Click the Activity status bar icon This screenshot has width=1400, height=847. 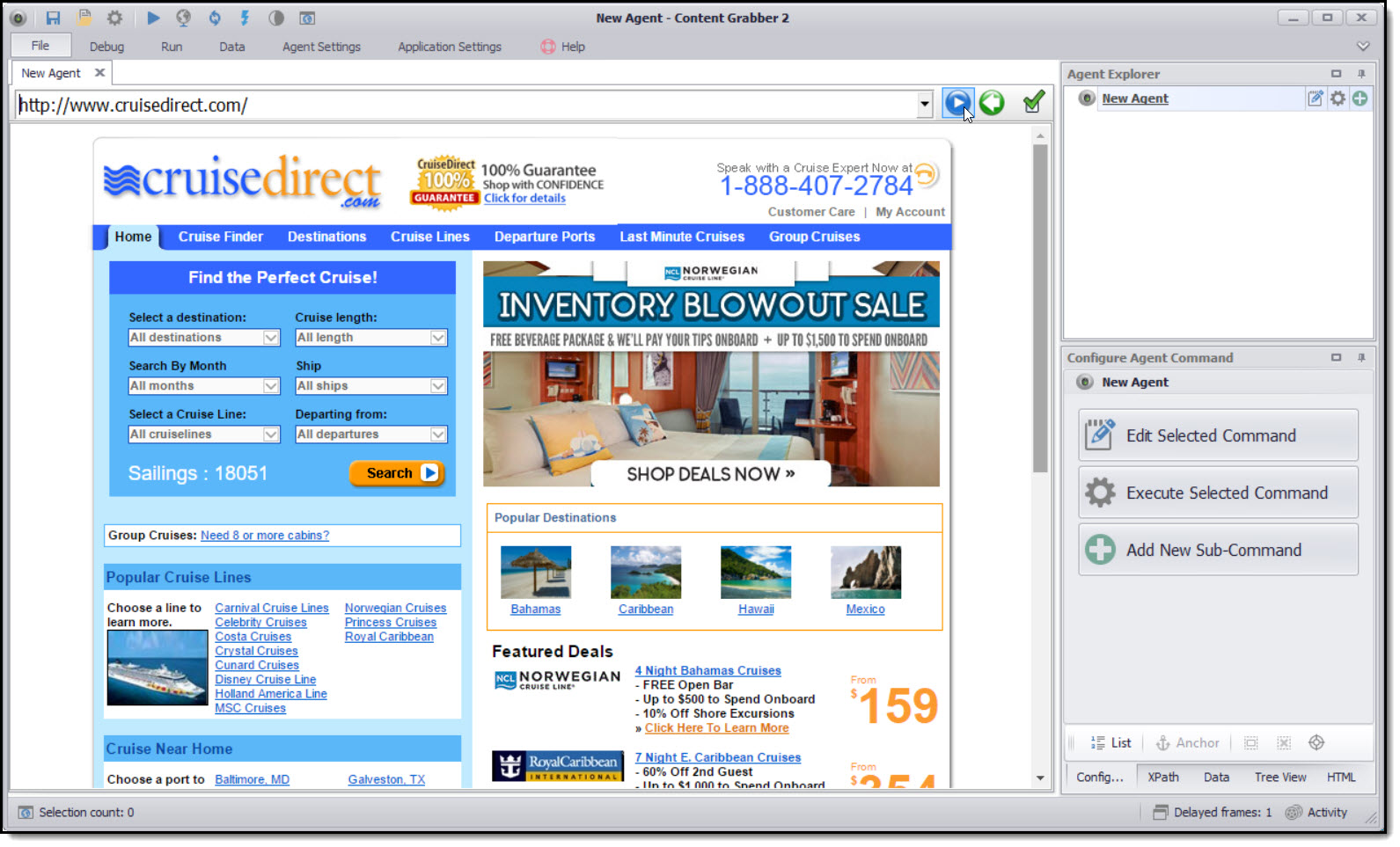[1316, 812]
